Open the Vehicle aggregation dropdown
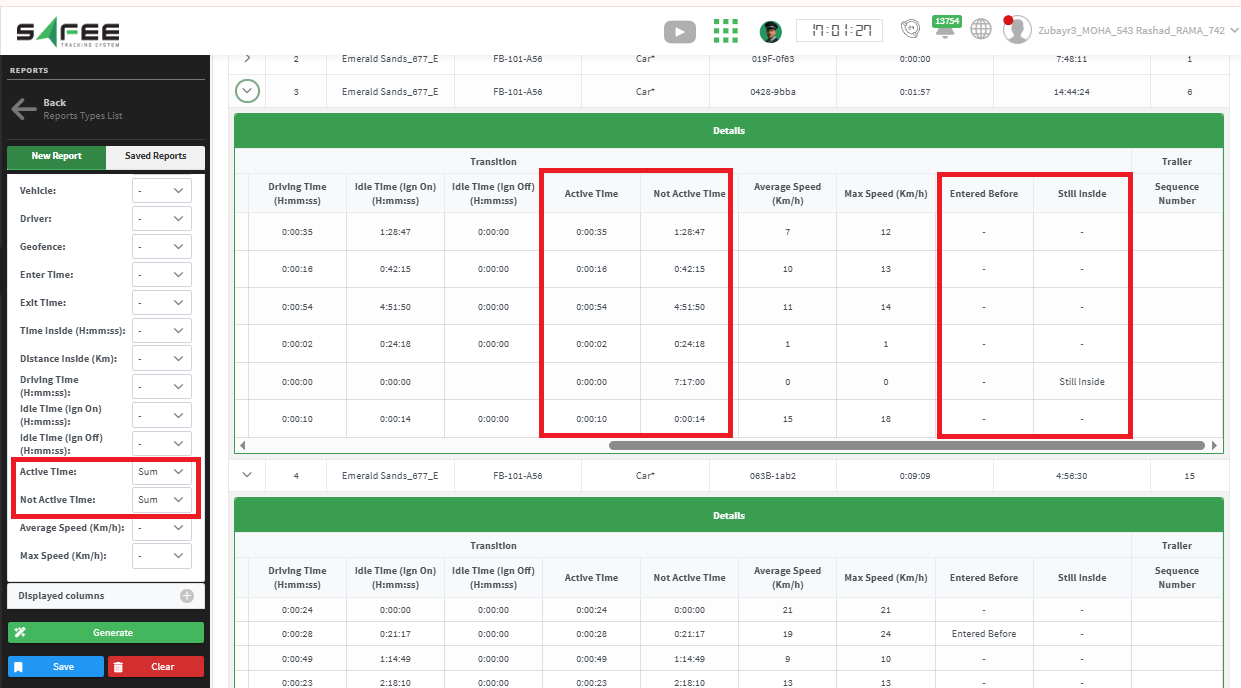 pyautogui.click(x=161, y=190)
